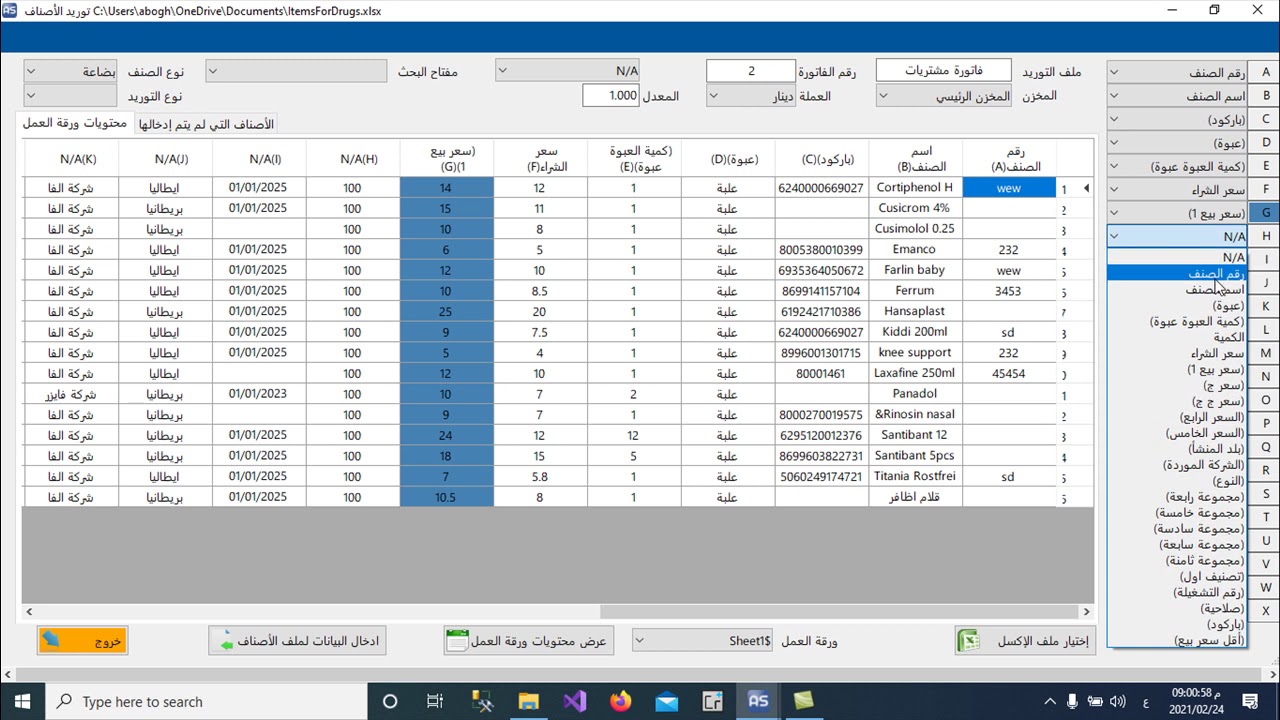Select barcode cell 8699141157104
The height and width of the screenshot is (720, 1280).
[822, 291]
